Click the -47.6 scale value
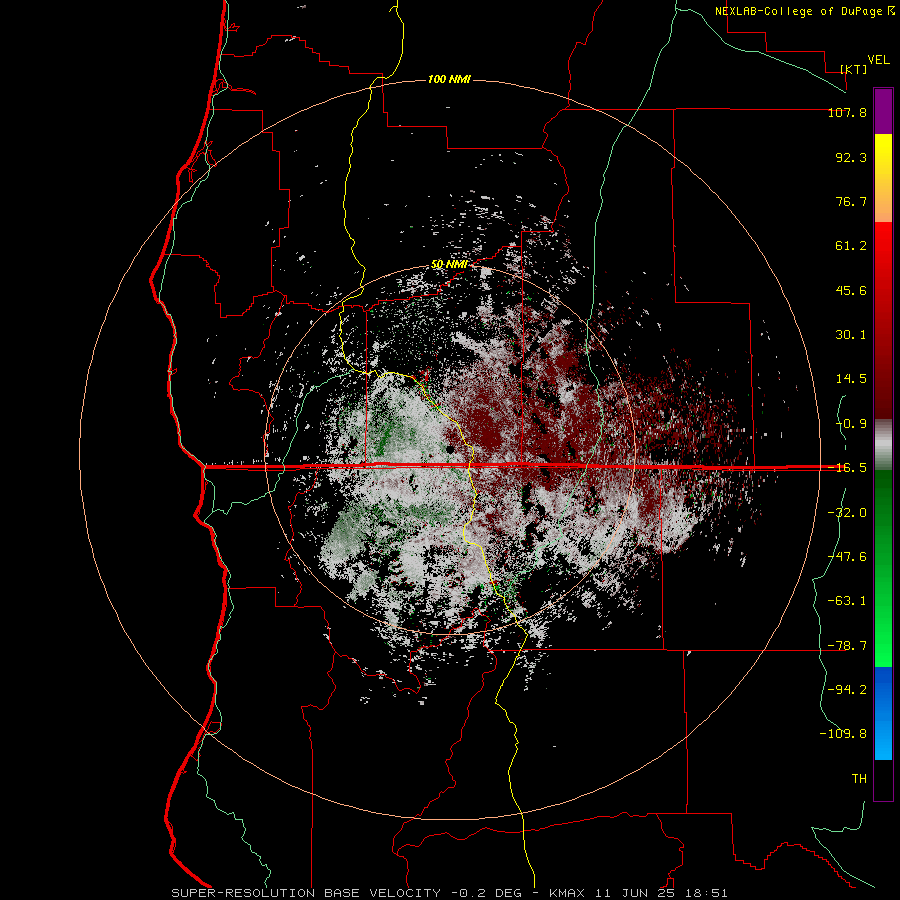This screenshot has width=900, height=900. pos(847,557)
